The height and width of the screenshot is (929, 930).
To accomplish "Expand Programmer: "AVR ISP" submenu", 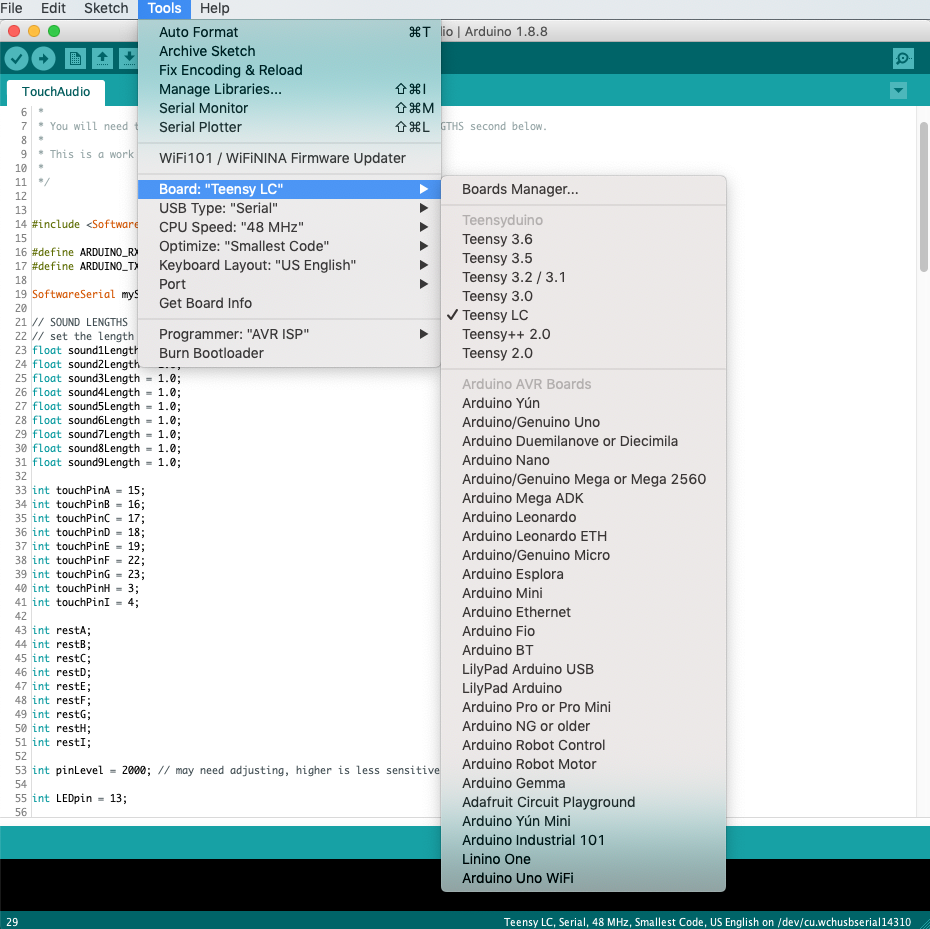I will (x=289, y=334).
